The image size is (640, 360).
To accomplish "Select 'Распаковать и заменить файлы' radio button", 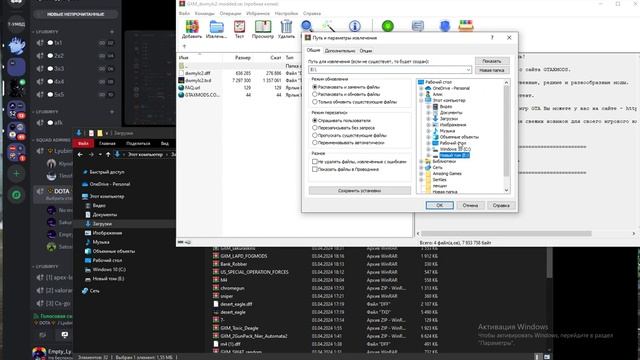I will coord(315,87).
